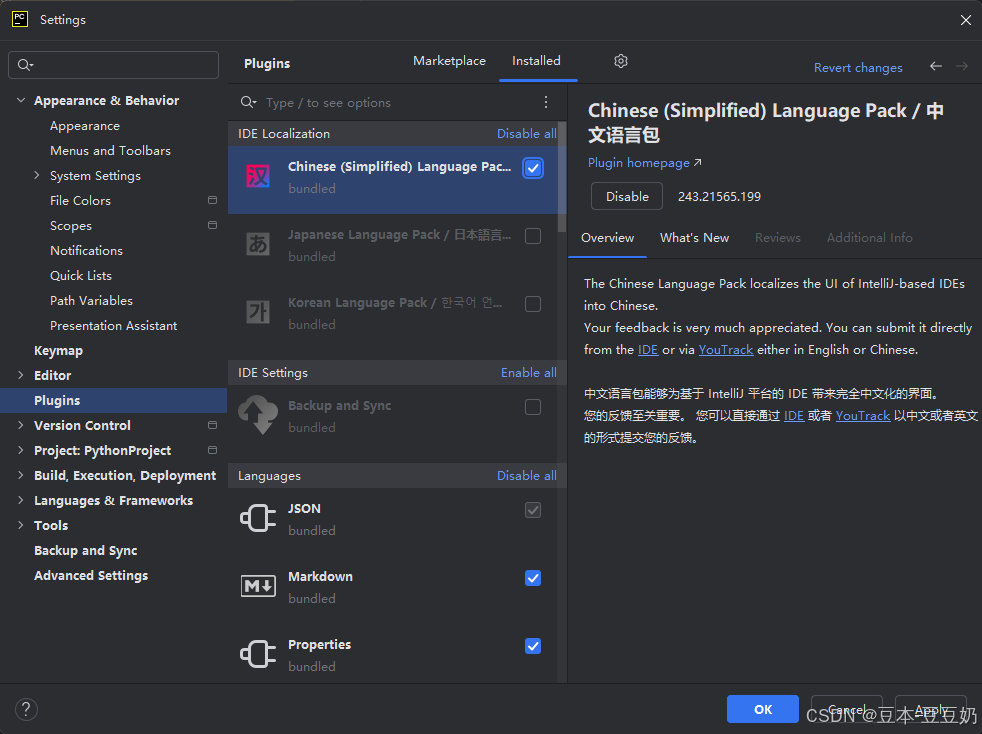Enable the Korean Language Pack checkbox
The height and width of the screenshot is (734, 982).
tap(533, 304)
